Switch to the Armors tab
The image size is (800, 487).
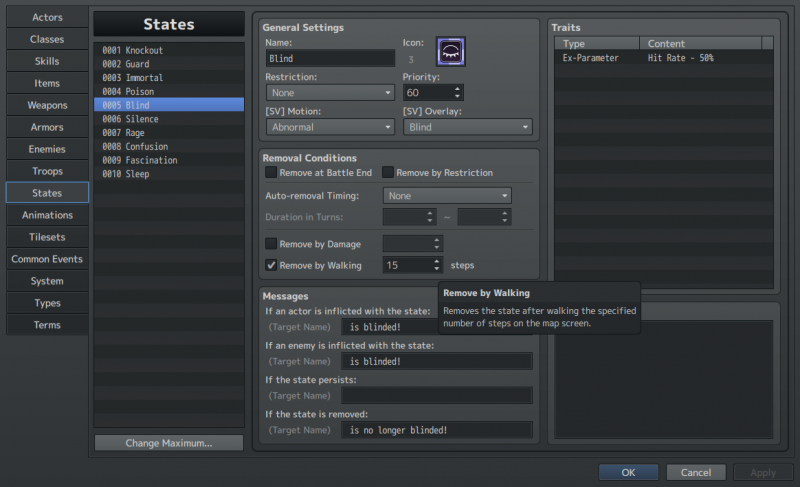coord(47,127)
